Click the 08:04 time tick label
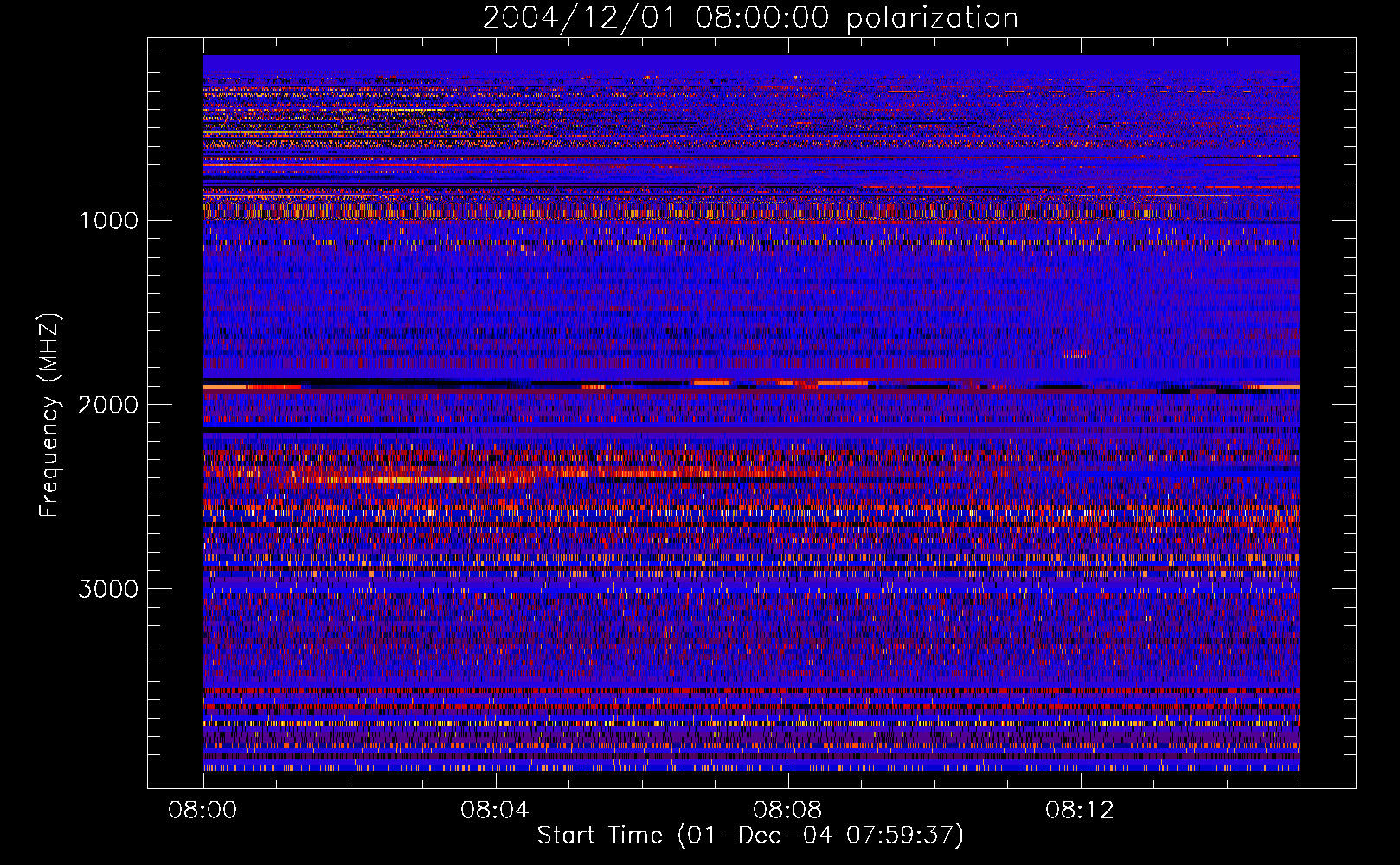This screenshot has height=865, width=1400. point(495,810)
